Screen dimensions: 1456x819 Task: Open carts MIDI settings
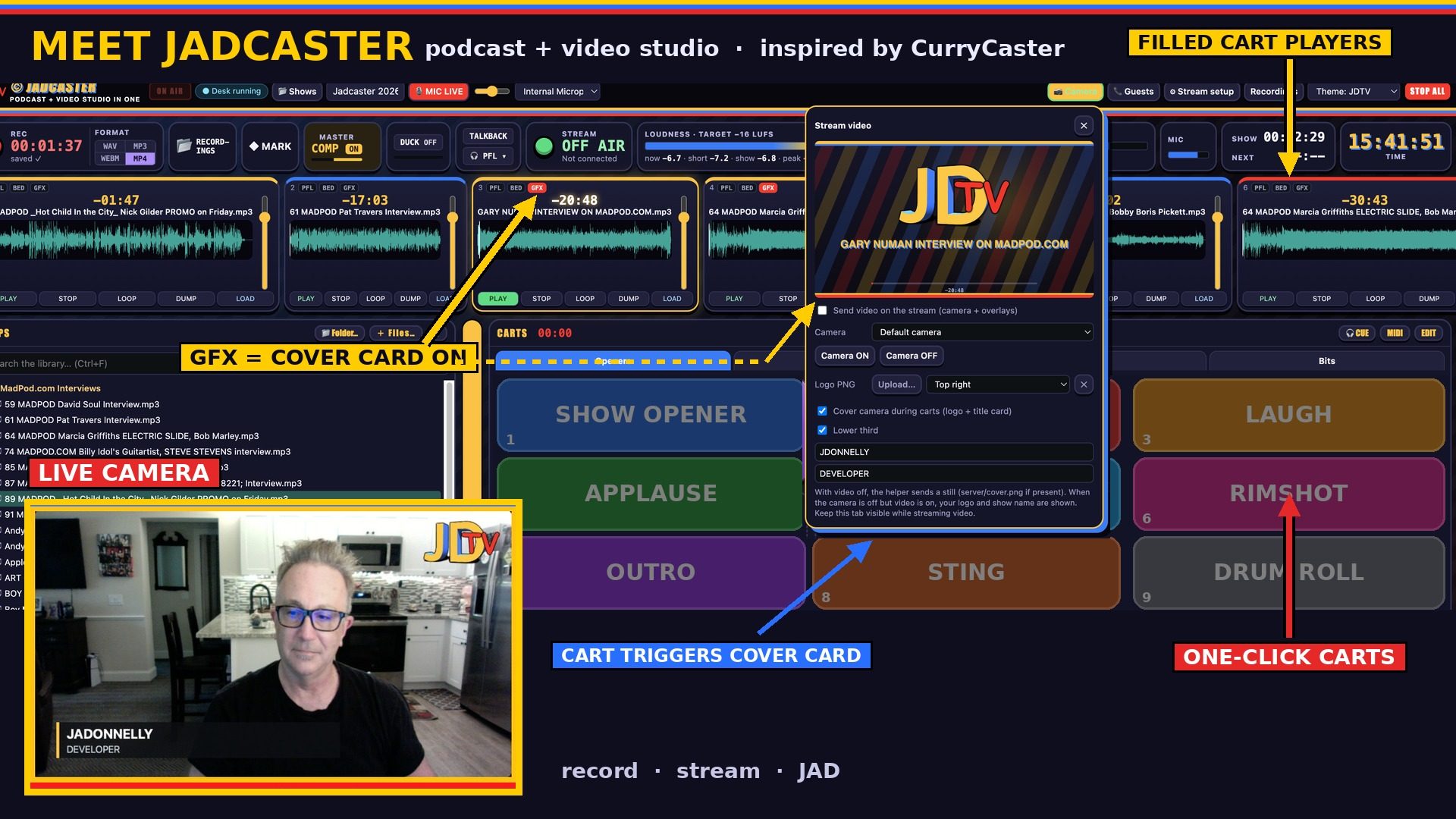point(1395,333)
